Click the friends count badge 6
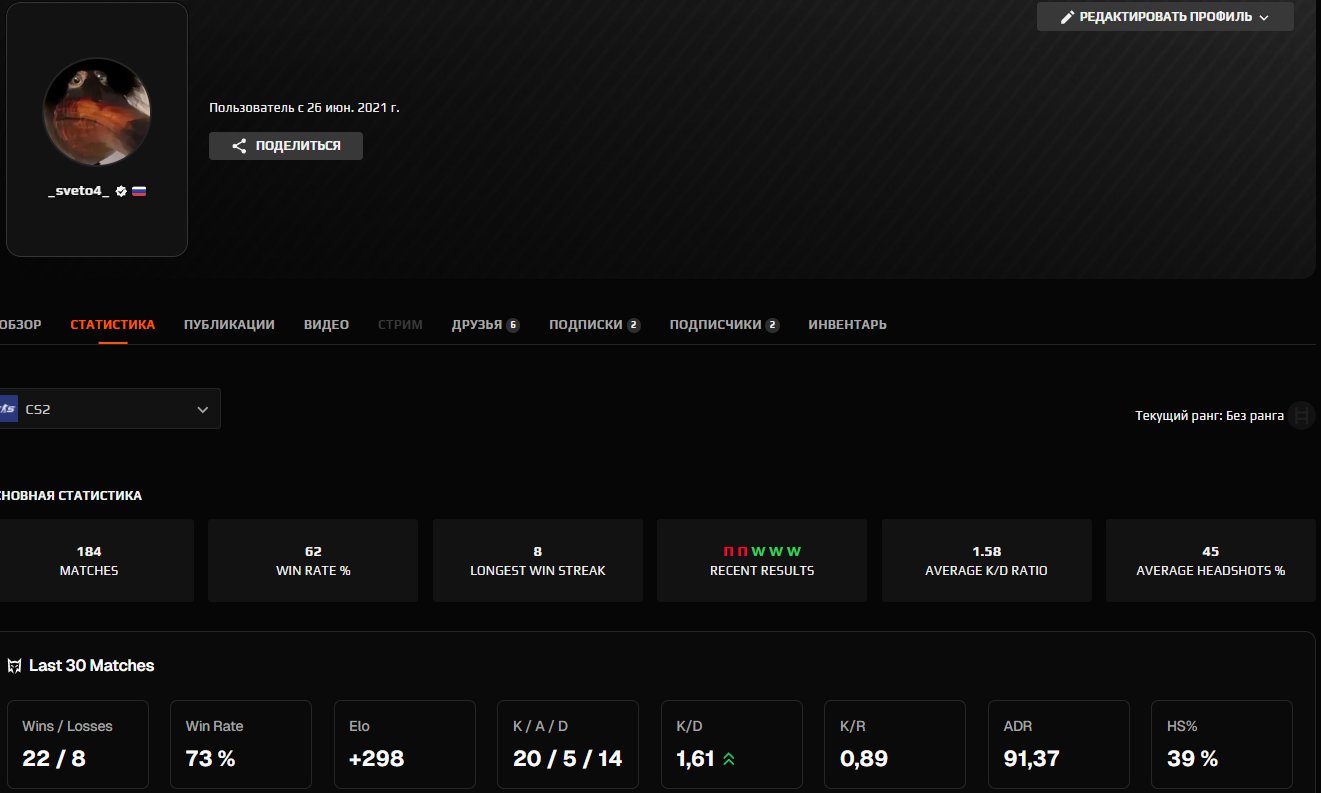This screenshot has height=793, width=1321. (x=513, y=325)
